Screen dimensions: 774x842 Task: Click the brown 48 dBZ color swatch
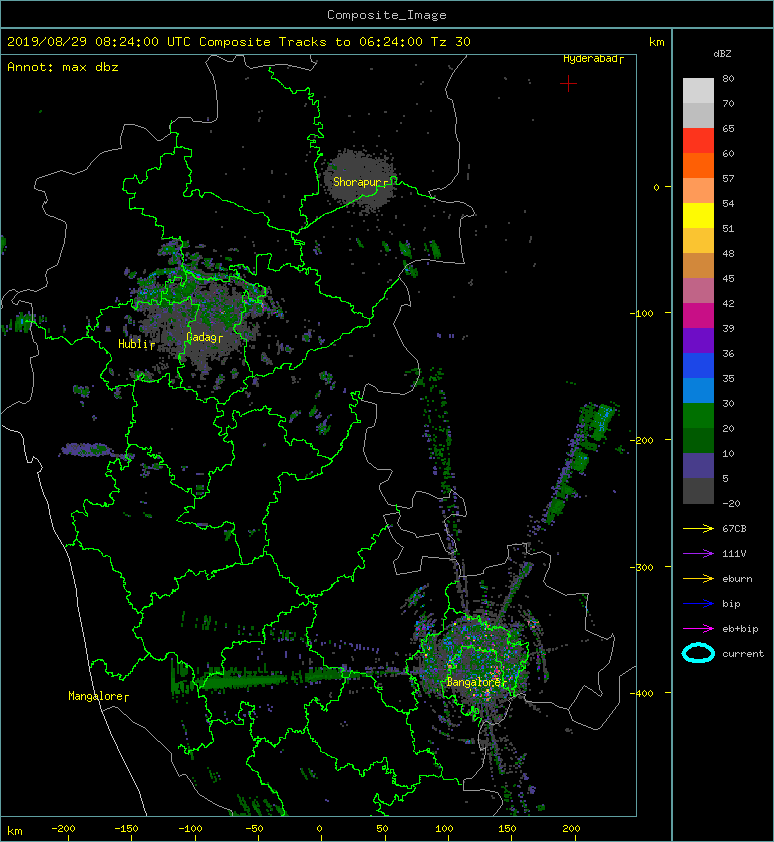pyautogui.click(x=698, y=265)
